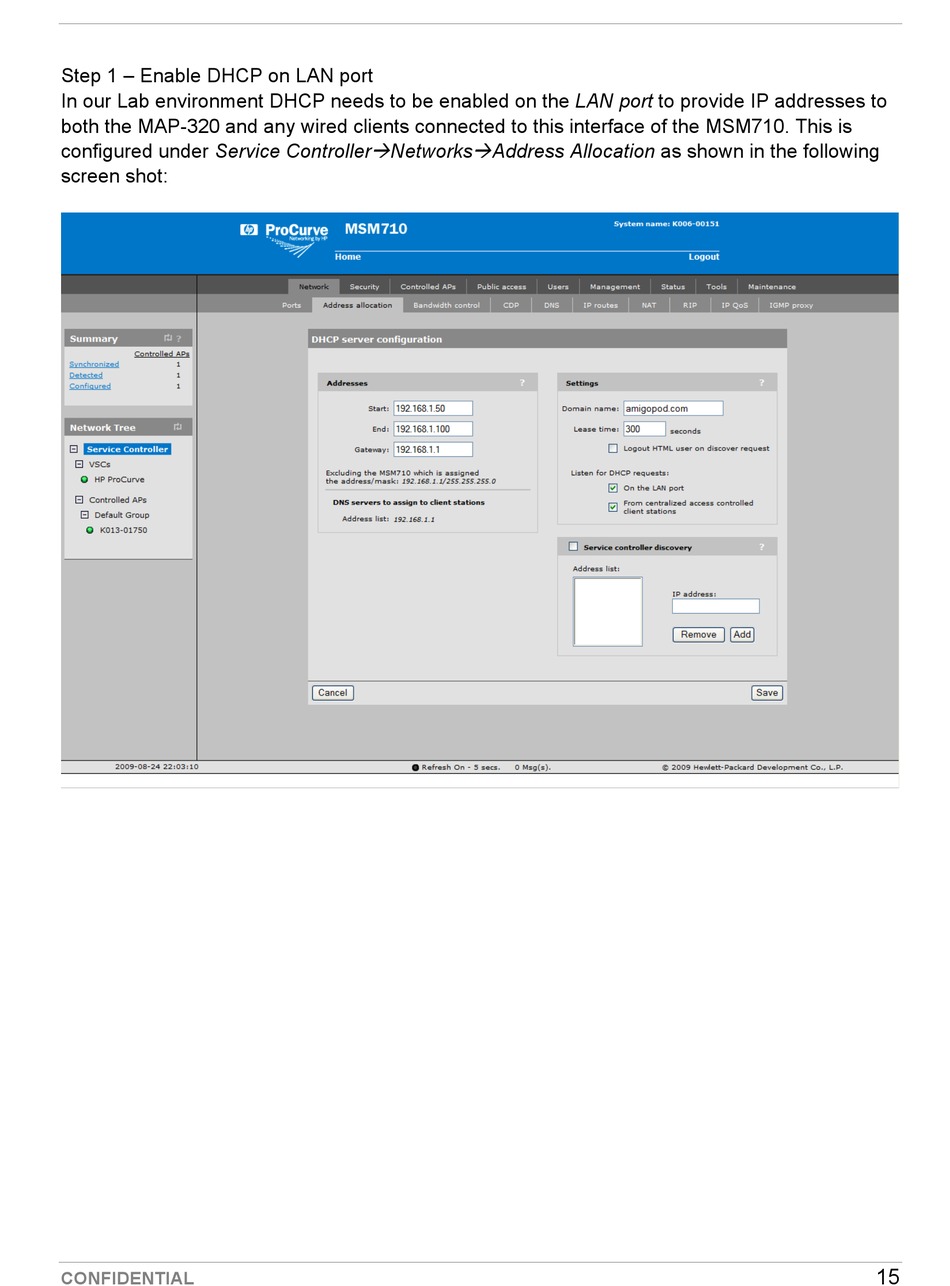Select Service Controller in the Network Tree
Screen dimensions: 950x1286
127,449
